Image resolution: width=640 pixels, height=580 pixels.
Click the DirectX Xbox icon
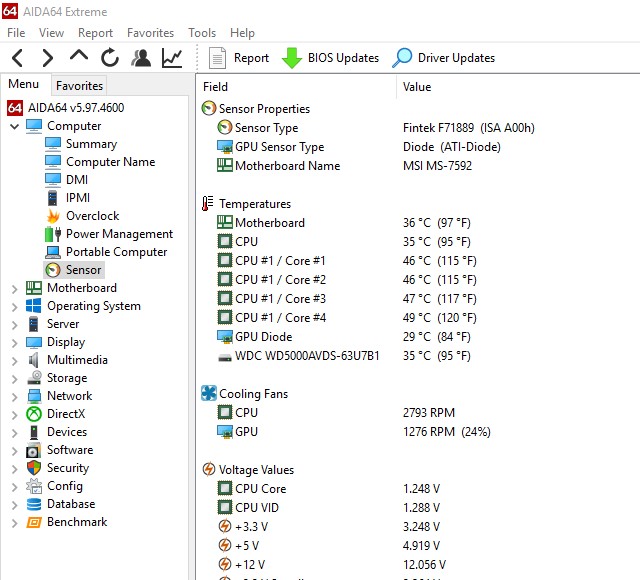pos(34,414)
